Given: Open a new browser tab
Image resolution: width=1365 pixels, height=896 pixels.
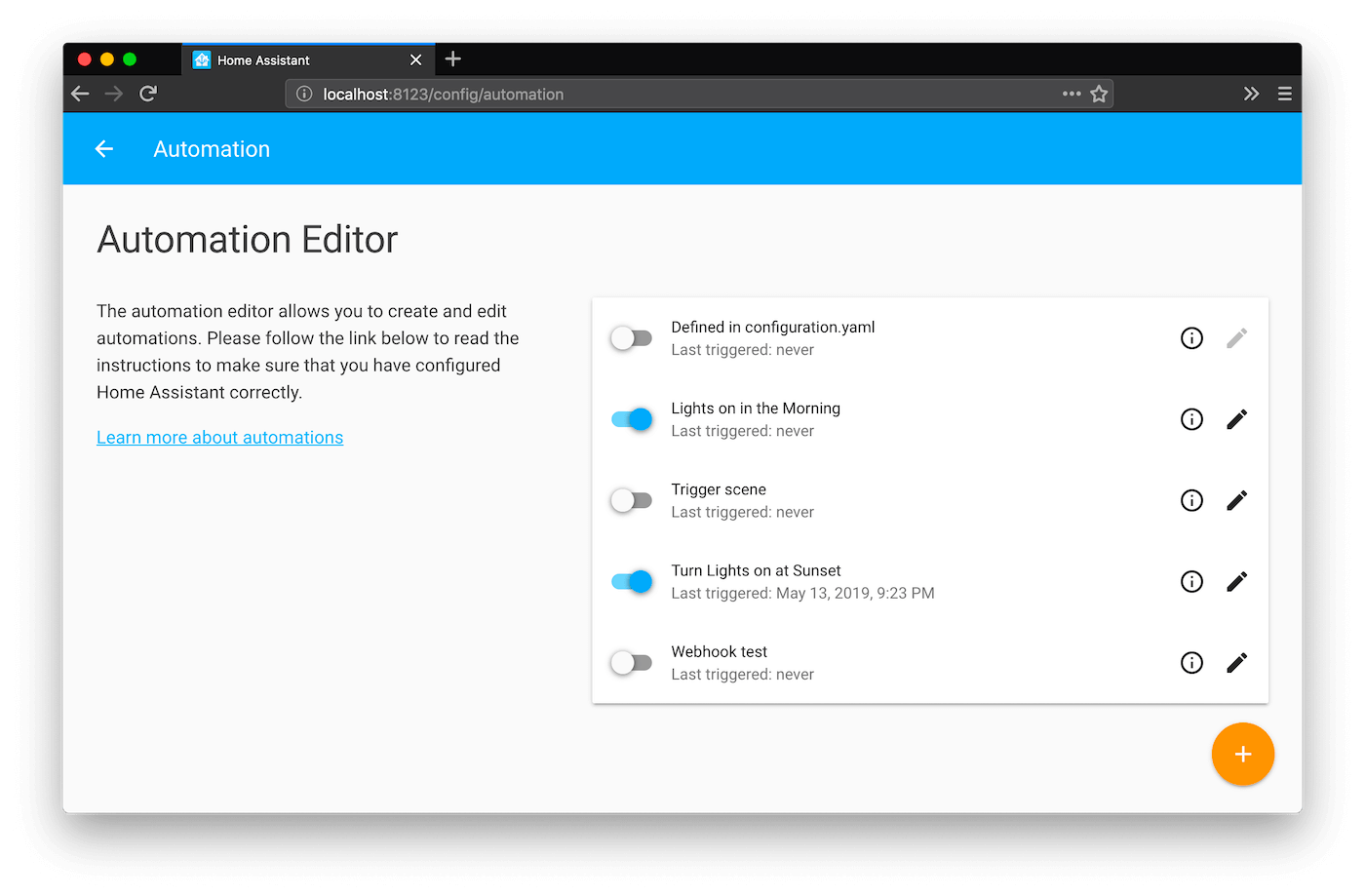Looking at the screenshot, I should (x=452, y=58).
